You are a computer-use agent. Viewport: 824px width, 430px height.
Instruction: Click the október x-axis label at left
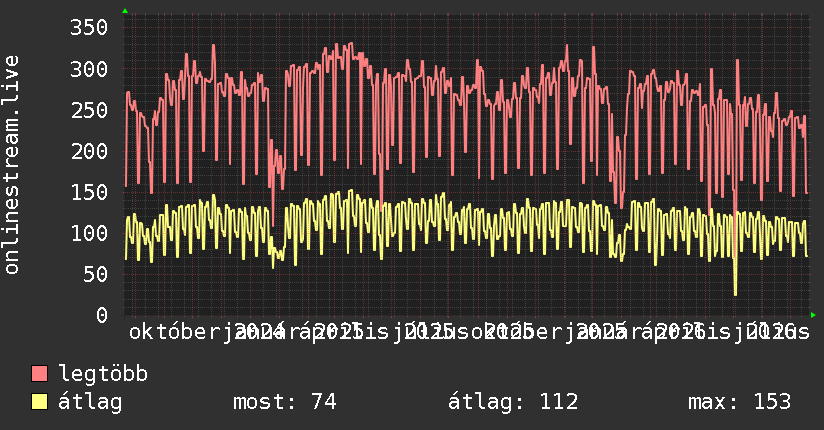175,332
